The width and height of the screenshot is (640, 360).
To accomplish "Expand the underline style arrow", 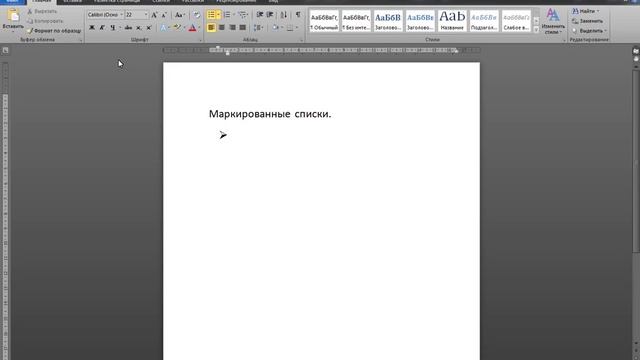I will tap(120, 28).
